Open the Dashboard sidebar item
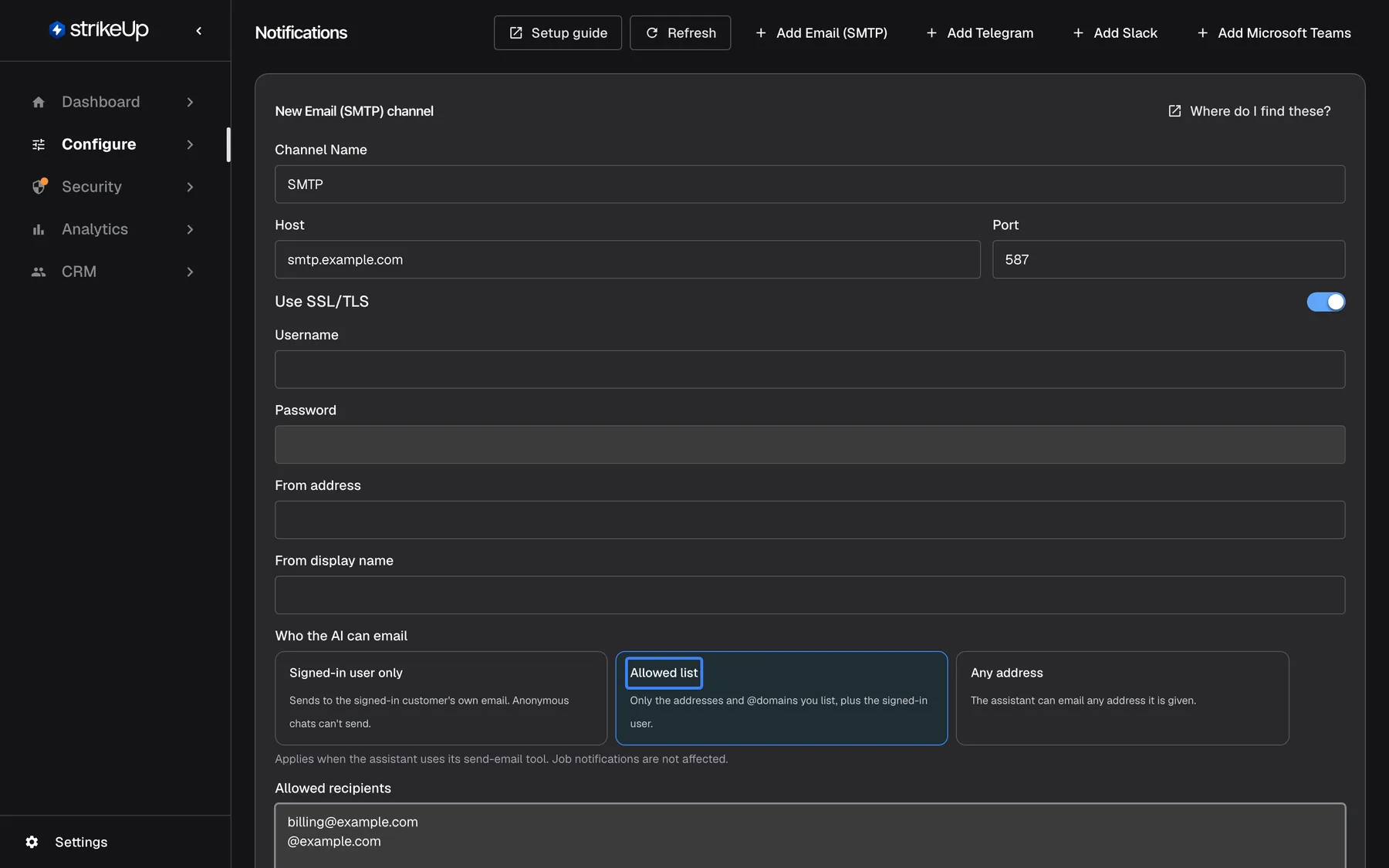The width and height of the screenshot is (1389, 868). click(113, 102)
